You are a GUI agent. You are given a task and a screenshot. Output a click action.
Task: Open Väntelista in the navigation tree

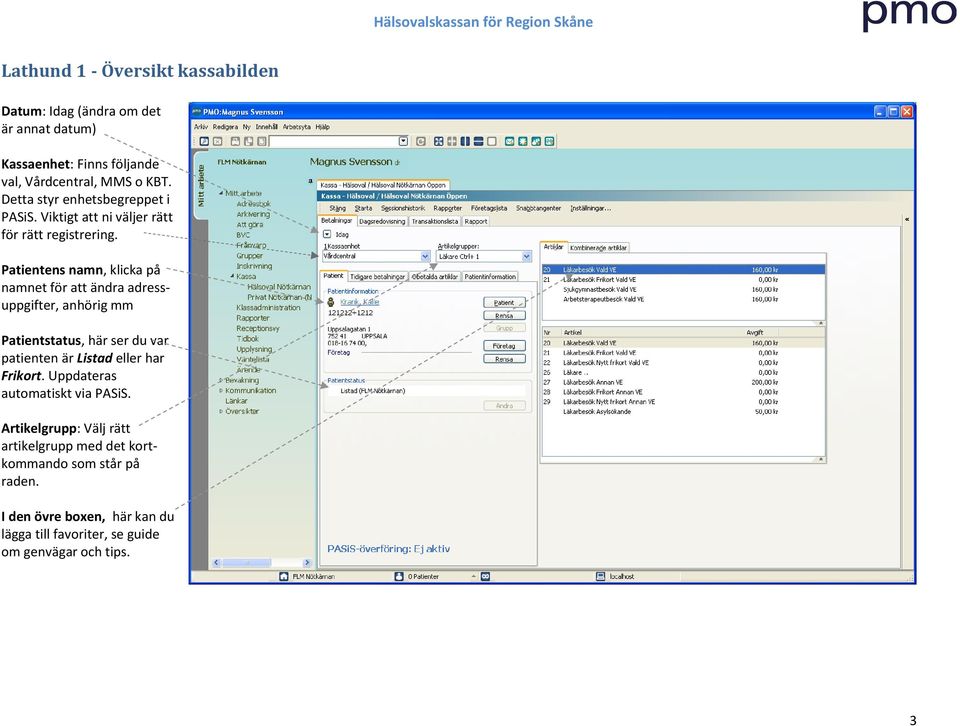[253, 359]
